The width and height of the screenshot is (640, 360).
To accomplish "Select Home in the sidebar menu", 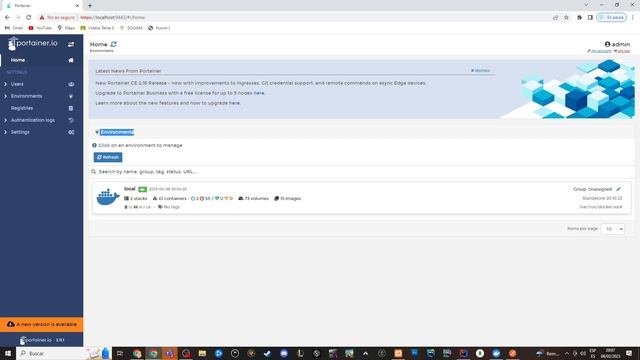I will [18, 60].
